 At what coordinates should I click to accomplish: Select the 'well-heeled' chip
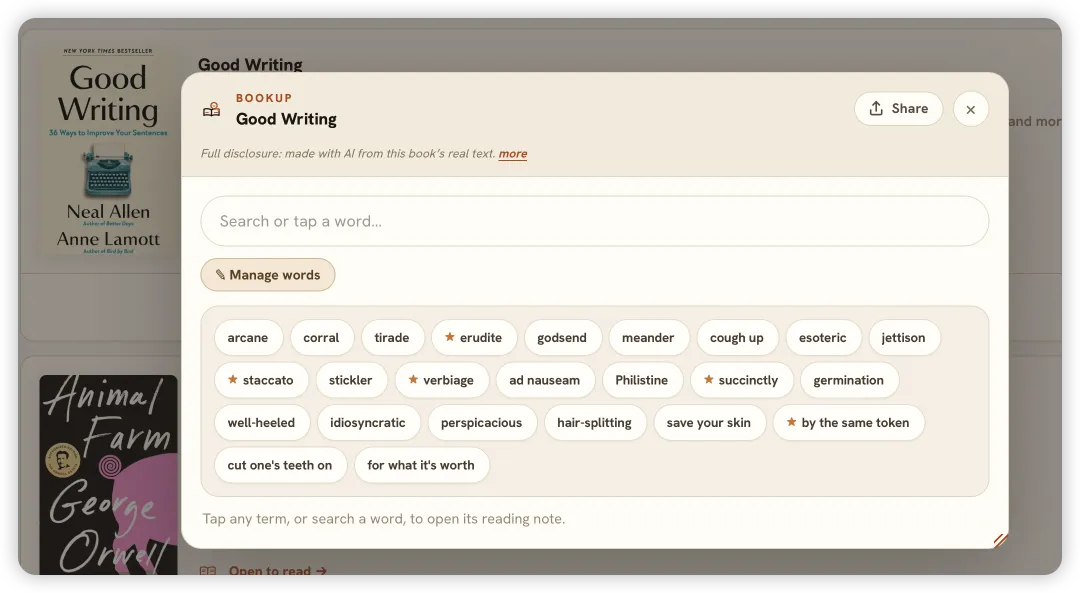pos(262,423)
